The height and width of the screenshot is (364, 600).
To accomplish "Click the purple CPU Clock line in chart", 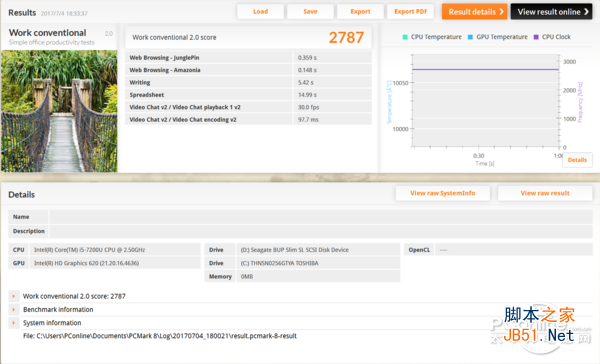I will (x=485, y=69).
